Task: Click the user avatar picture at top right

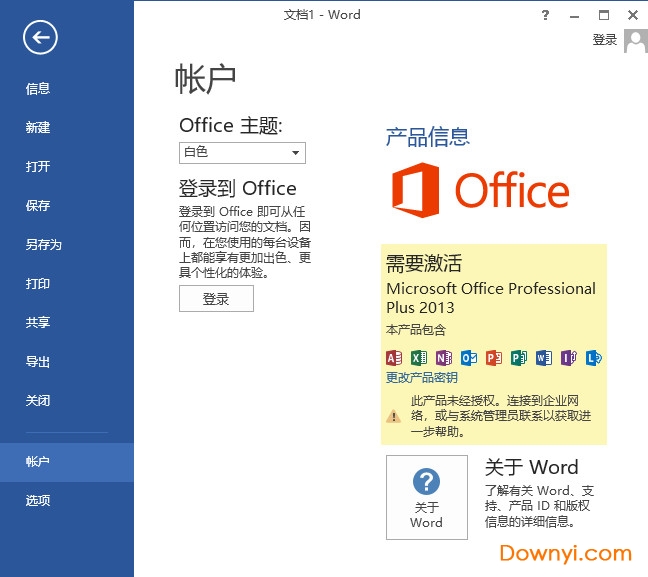Action: pos(635,40)
